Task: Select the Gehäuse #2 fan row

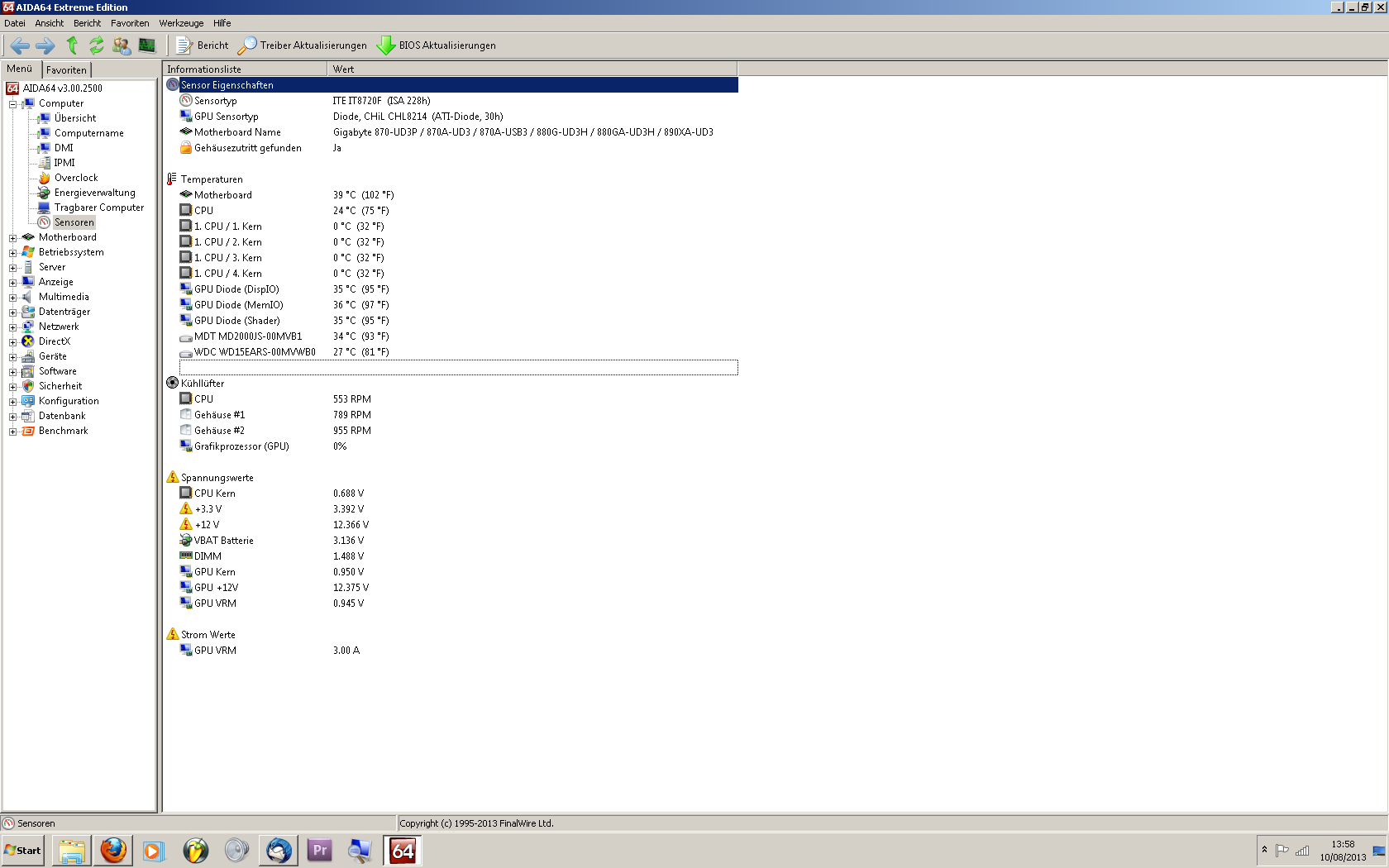Action: point(451,431)
